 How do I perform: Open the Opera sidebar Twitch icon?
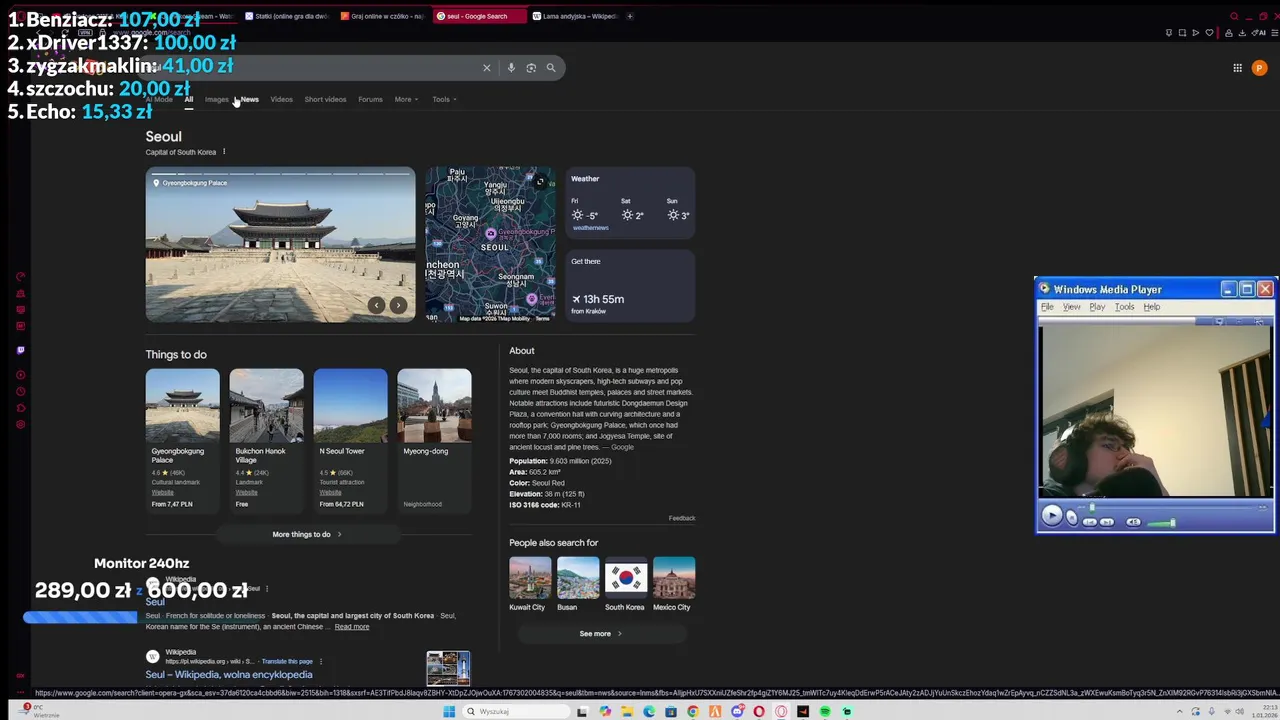[20, 350]
